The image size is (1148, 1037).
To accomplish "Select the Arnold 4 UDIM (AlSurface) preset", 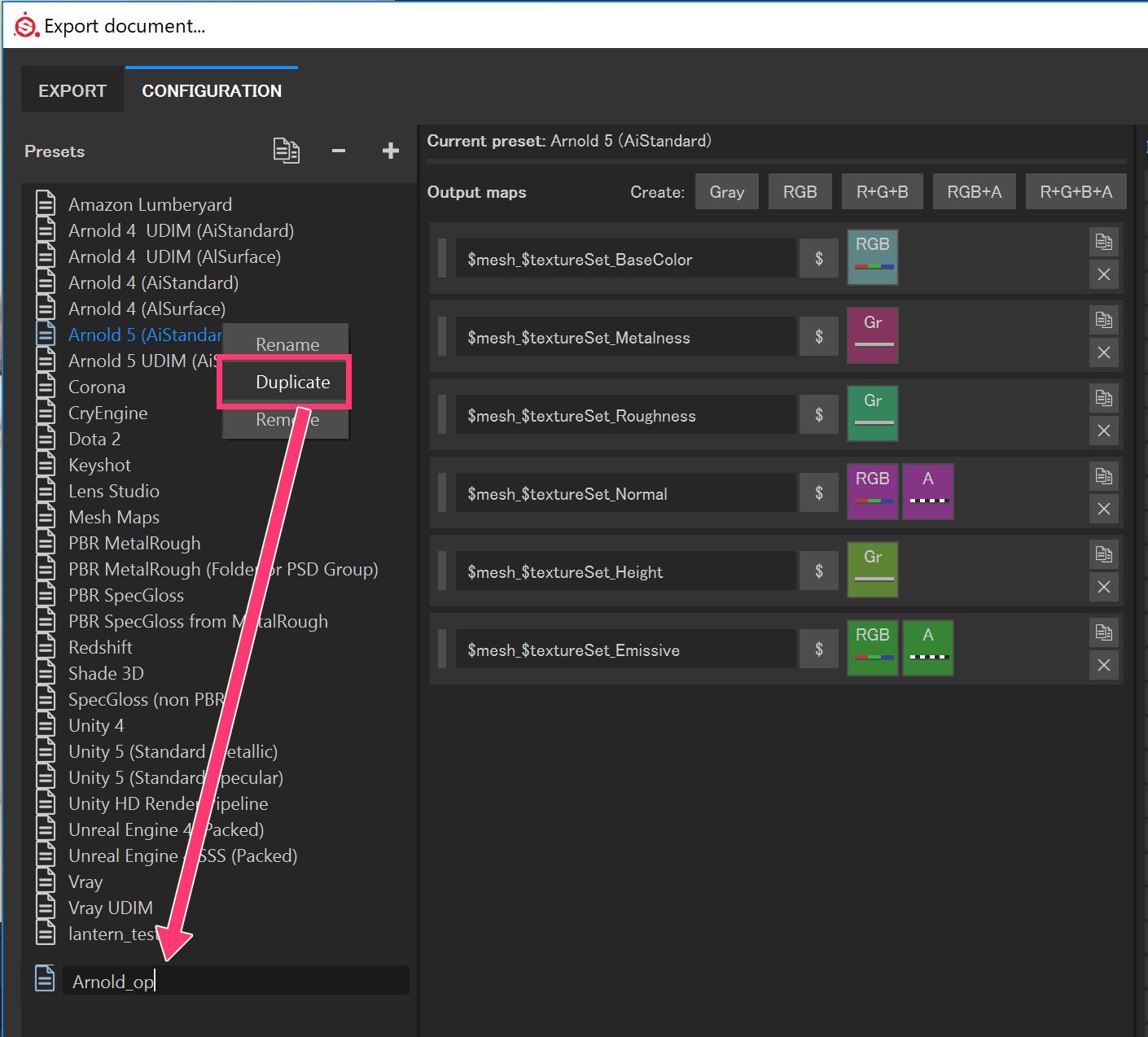I will 174,256.
